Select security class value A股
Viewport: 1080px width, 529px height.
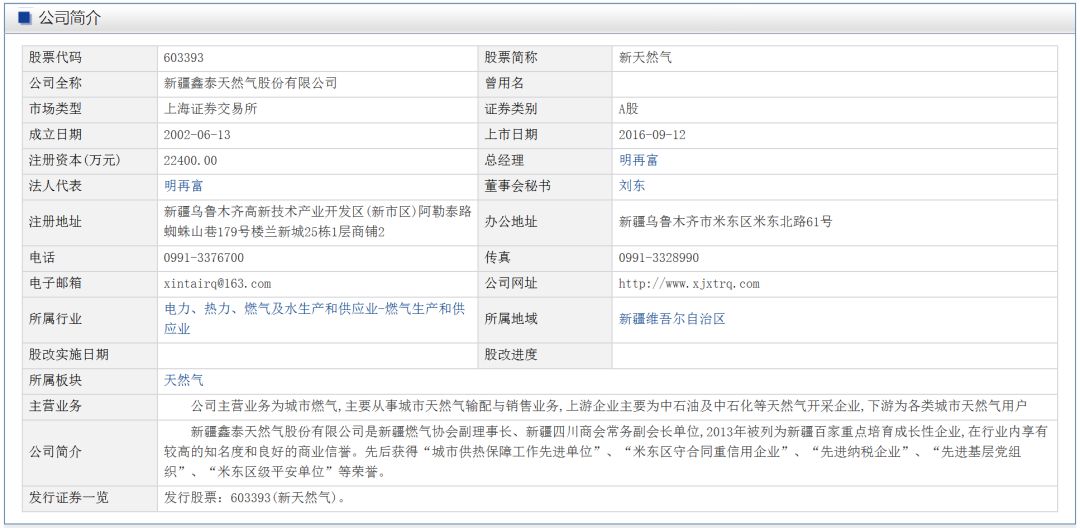629,109
